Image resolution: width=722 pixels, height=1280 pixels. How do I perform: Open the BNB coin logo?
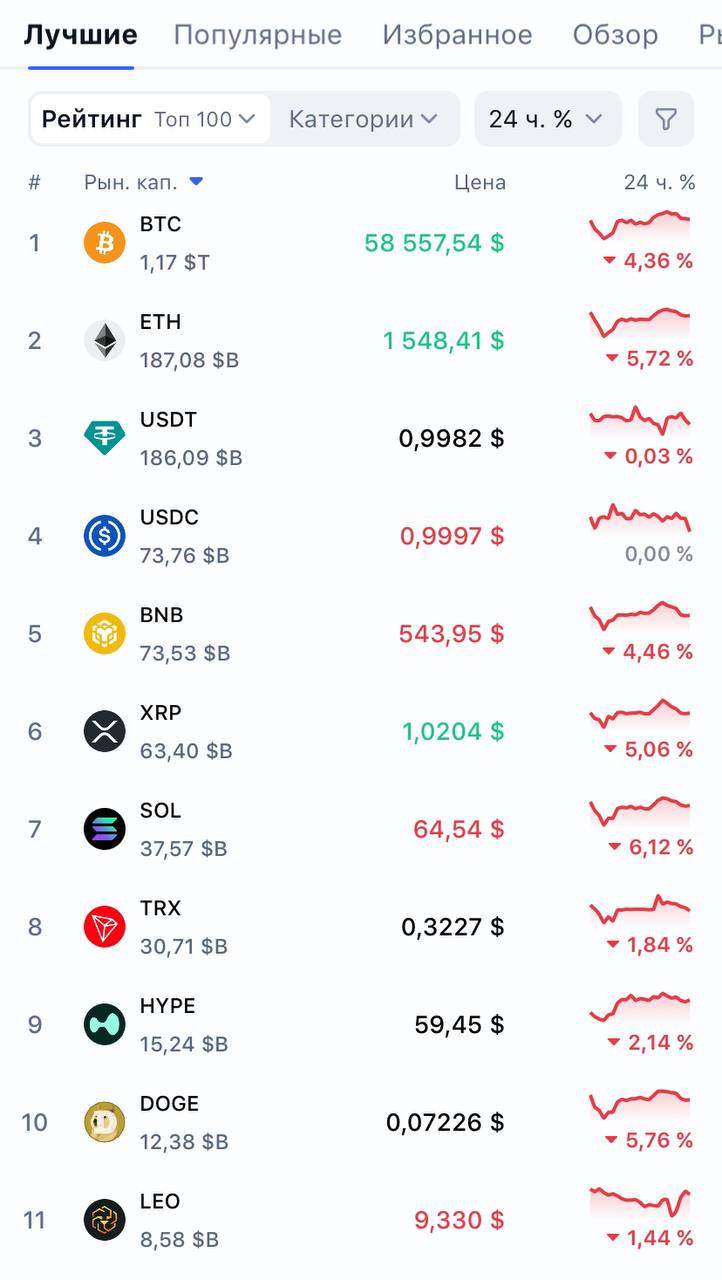coord(105,634)
